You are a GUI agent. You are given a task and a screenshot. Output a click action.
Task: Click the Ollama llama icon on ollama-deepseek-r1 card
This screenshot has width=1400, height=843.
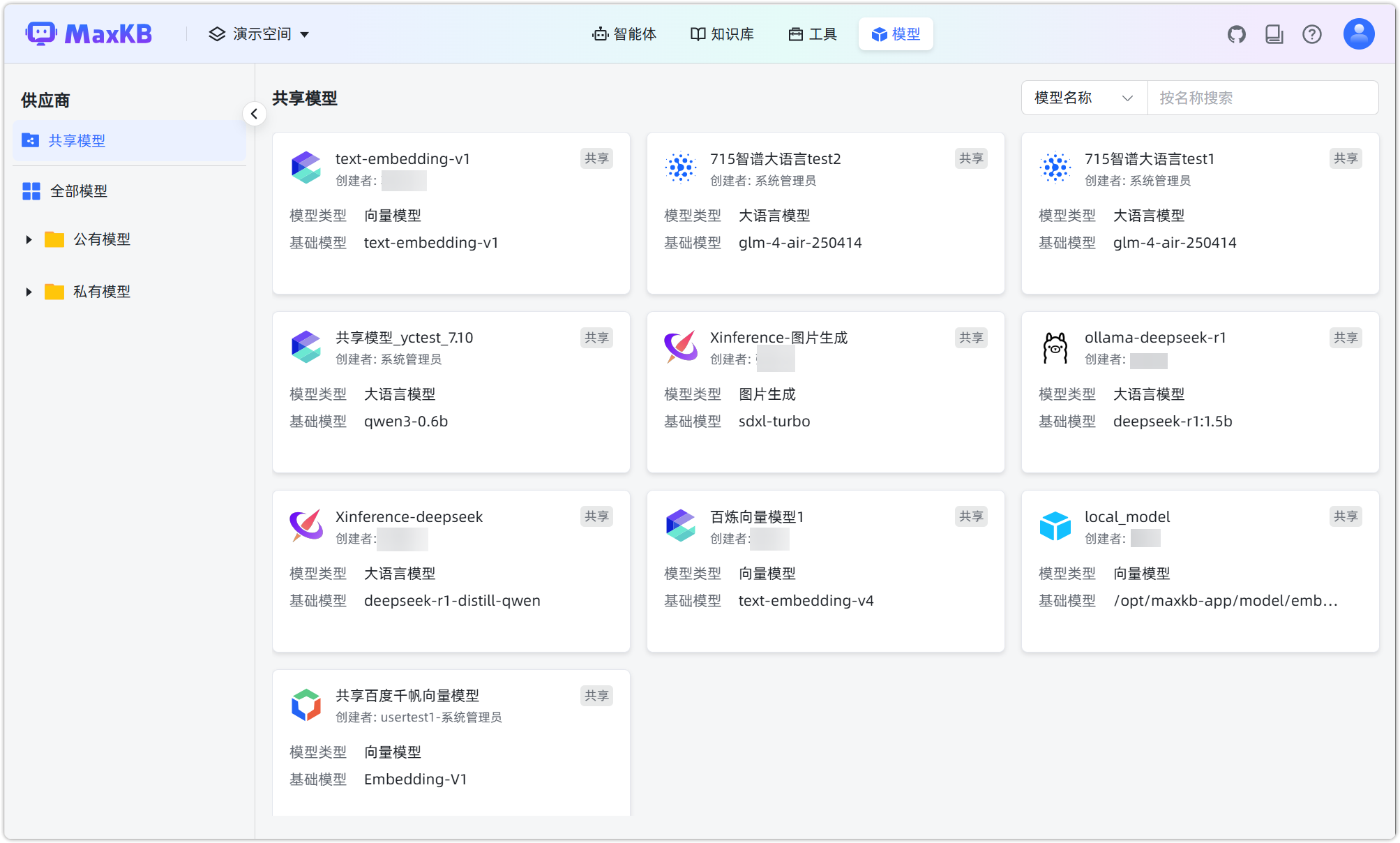click(x=1055, y=347)
